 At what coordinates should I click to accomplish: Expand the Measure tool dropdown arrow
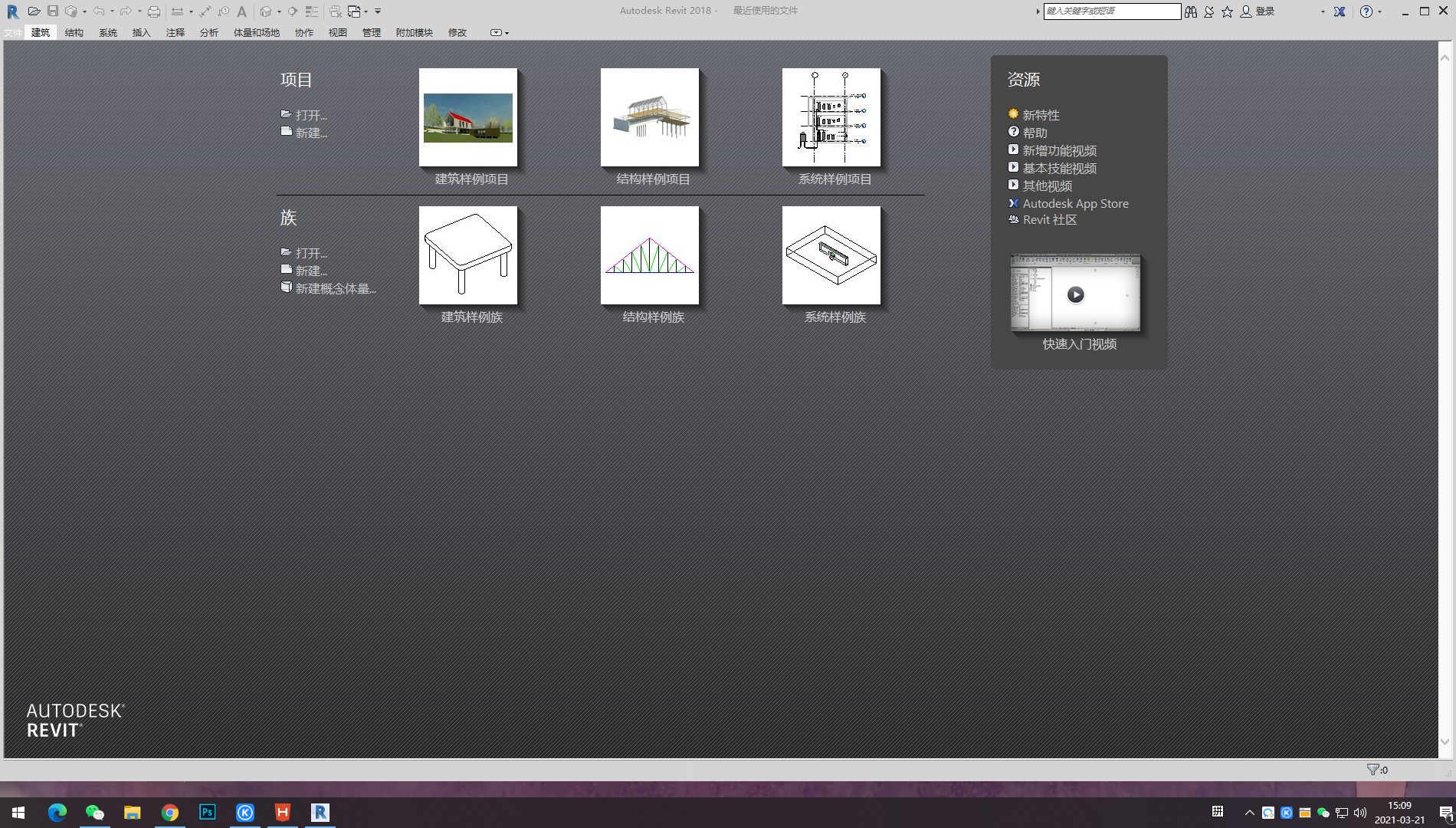(191, 11)
